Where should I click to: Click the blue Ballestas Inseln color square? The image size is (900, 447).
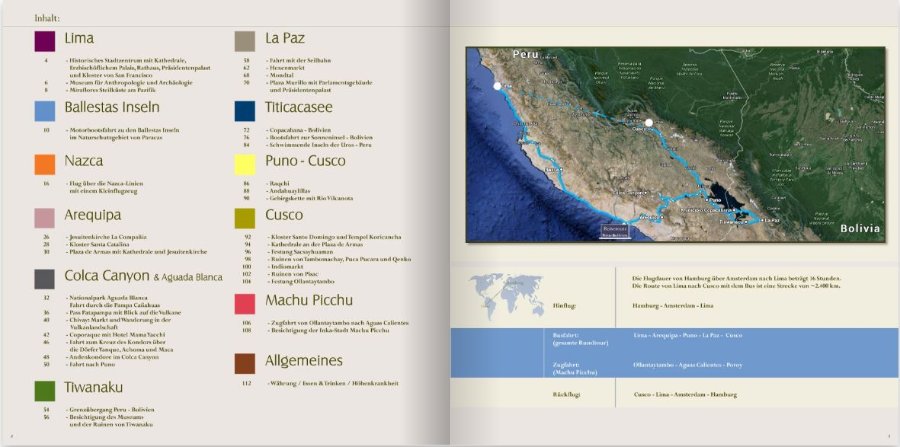click(x=45, y=111)
